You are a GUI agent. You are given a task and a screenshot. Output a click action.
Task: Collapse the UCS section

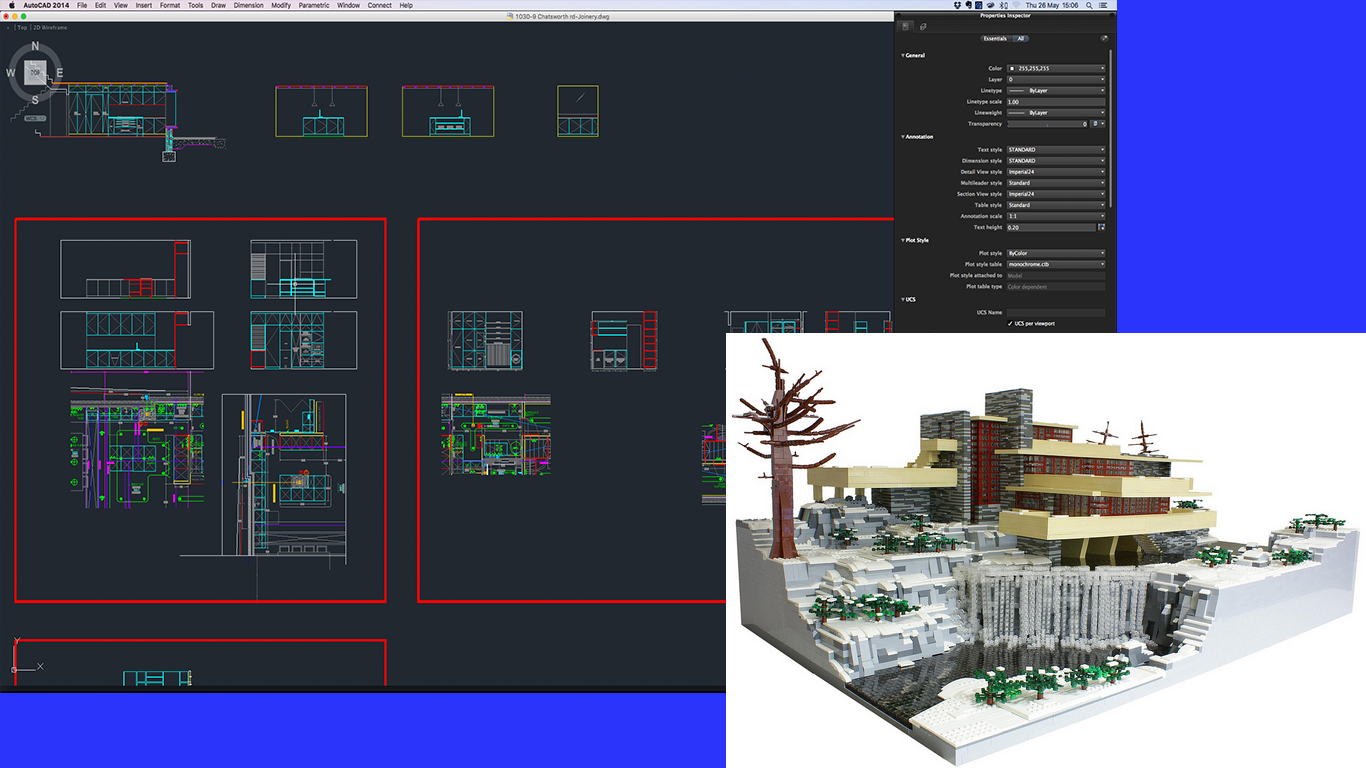(902, 299)
